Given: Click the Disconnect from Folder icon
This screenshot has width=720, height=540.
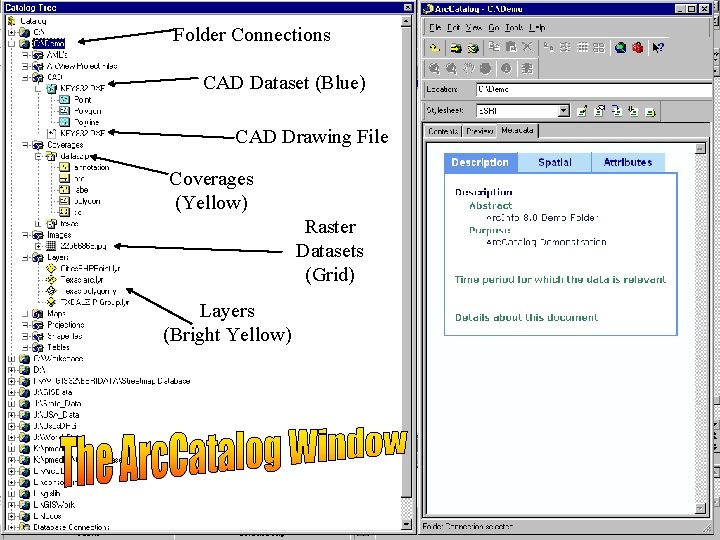Looking at the screenshot, I should 472,47.
